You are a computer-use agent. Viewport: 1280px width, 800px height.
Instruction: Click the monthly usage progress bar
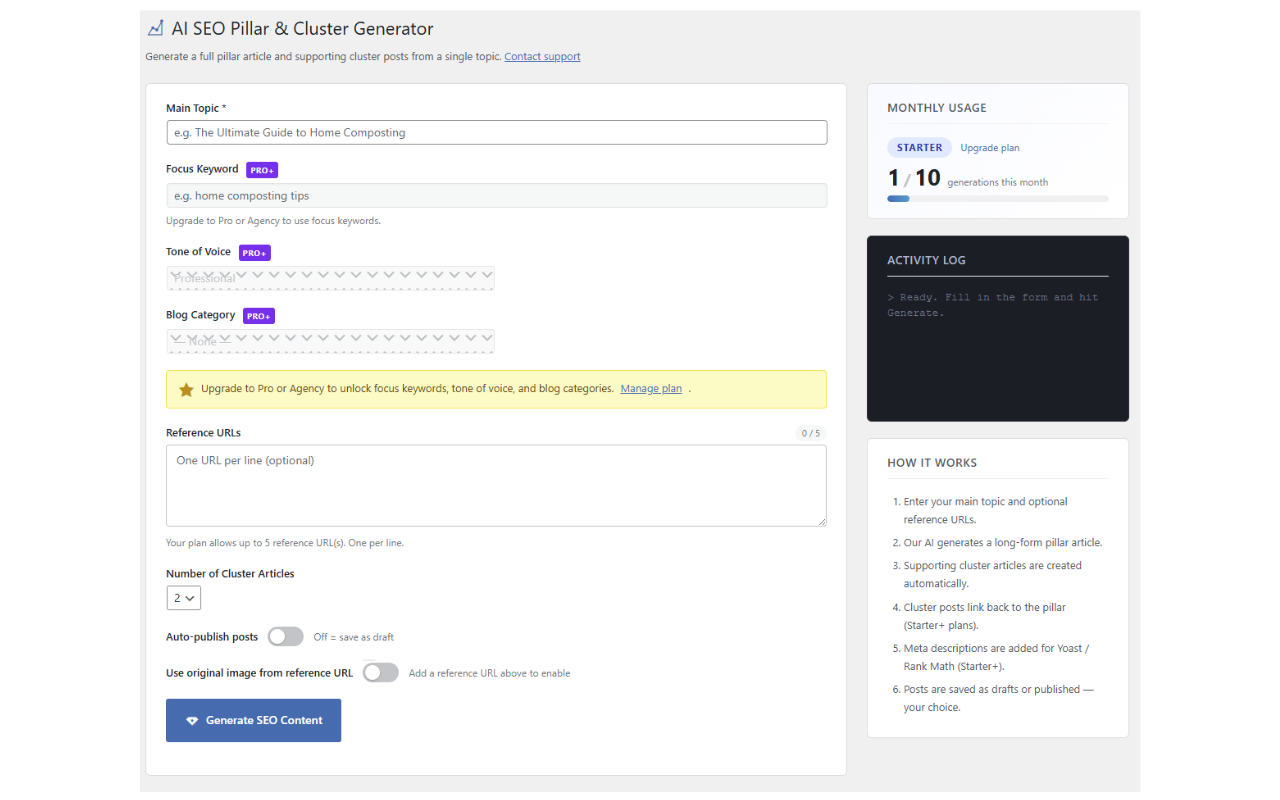pyautogui.click(x=997, y=198)
